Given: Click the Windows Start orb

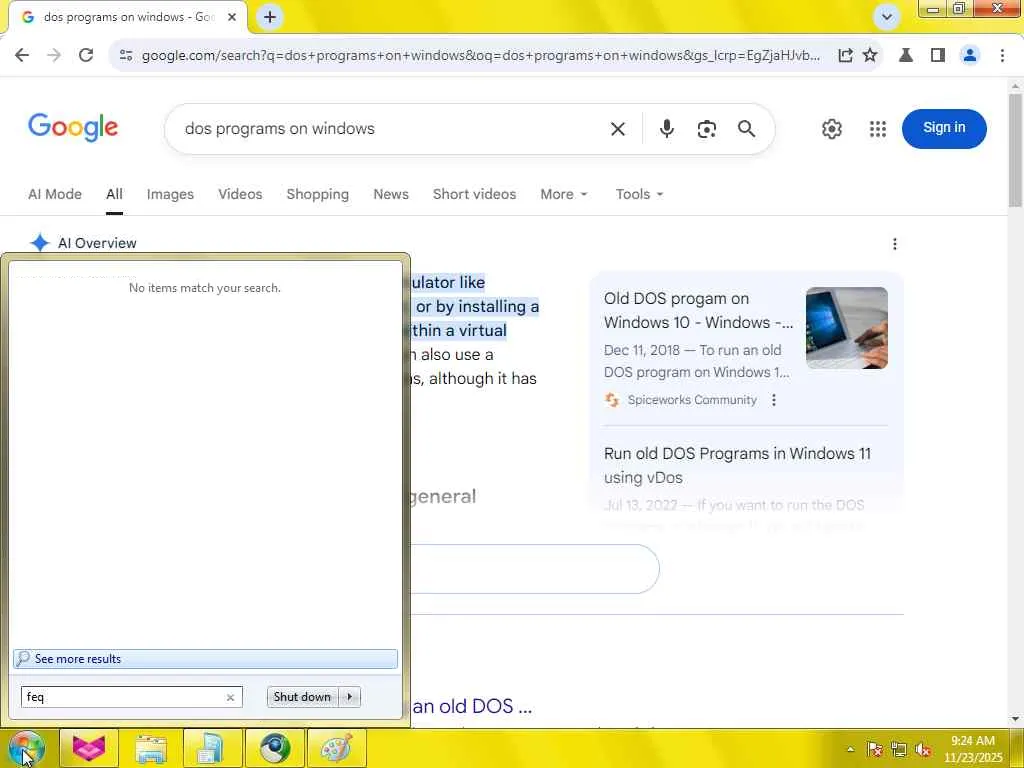Looking at the screenshot, I should point(25,748).
